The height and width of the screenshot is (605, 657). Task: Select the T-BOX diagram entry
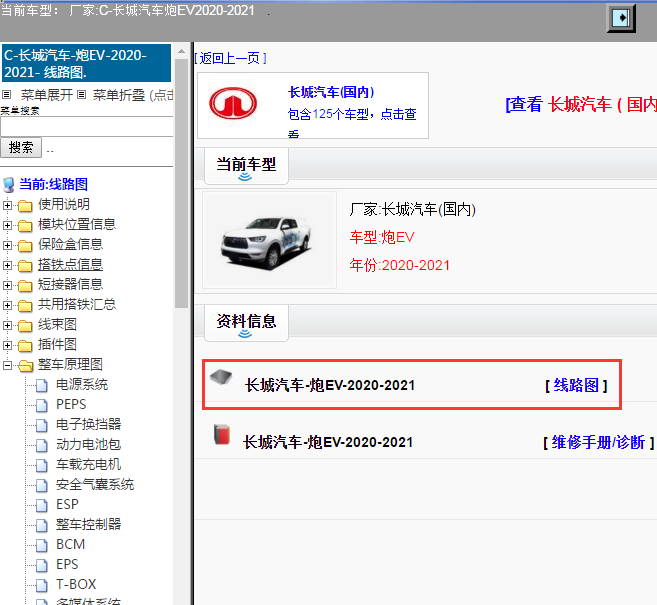coord(76,584)
